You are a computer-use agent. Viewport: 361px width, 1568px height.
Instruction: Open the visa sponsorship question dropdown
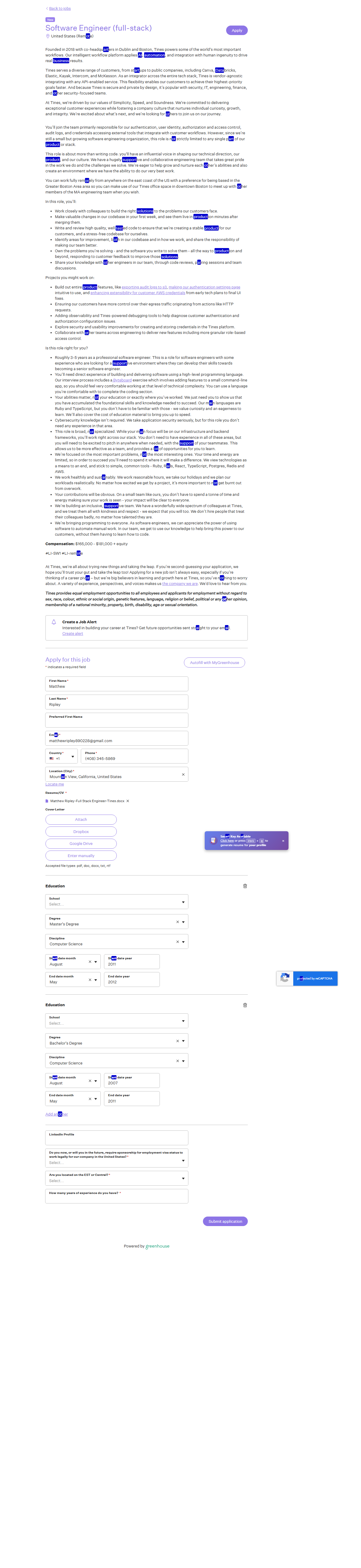183,1161
